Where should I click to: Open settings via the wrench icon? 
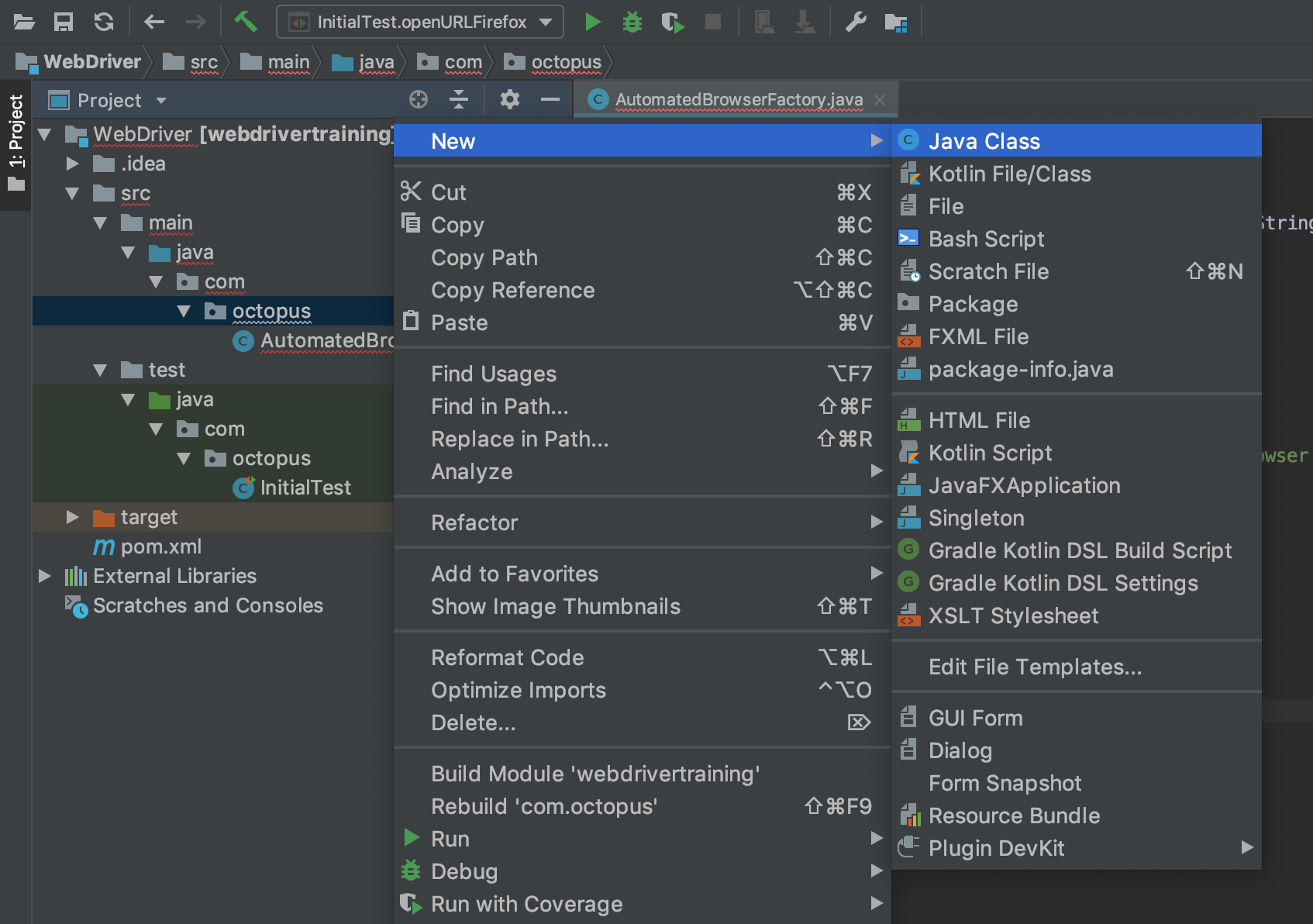(x=856, y=22)
